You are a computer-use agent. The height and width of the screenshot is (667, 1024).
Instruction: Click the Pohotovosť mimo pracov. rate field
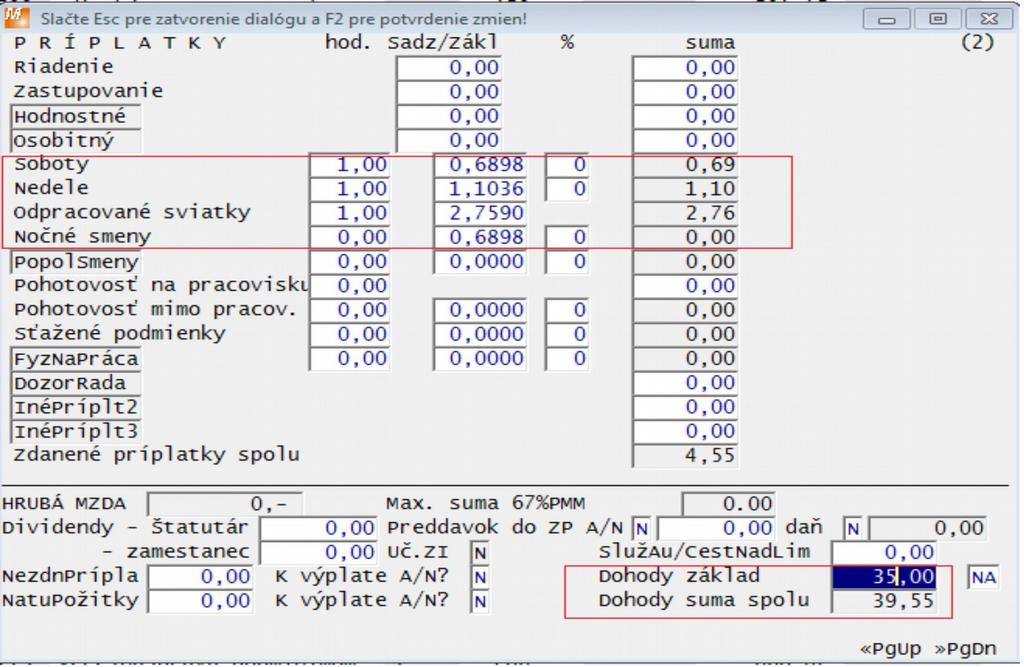[480, 310]
